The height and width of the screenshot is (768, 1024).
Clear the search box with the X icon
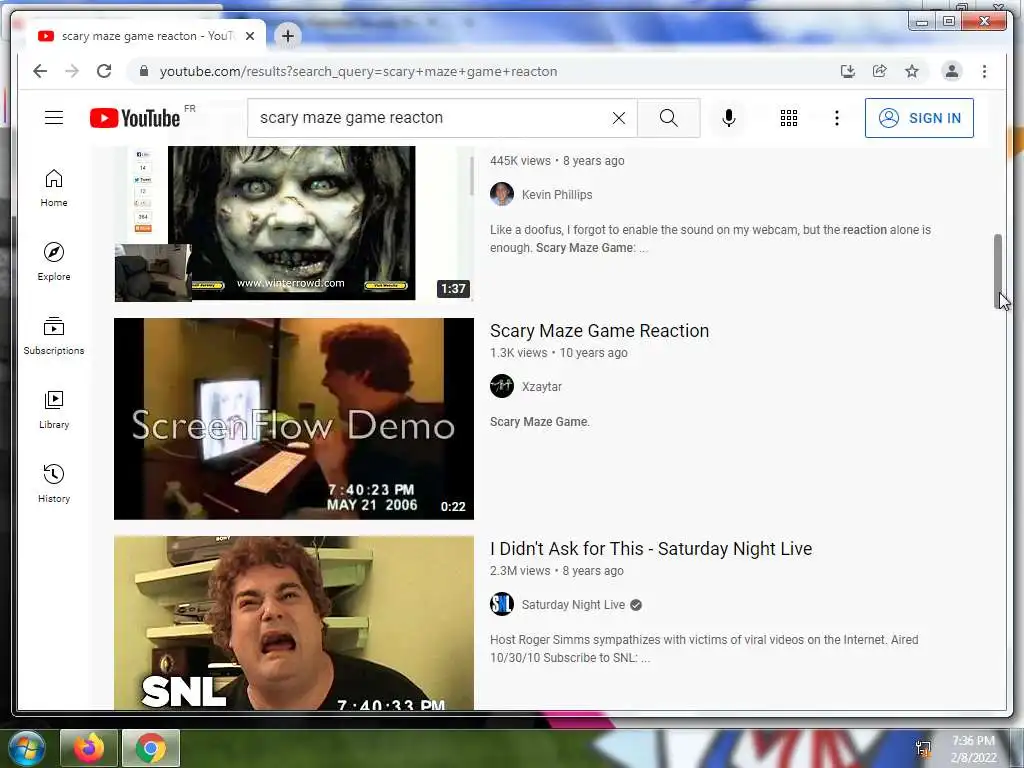pyautogui.click(x=618, y=118)
